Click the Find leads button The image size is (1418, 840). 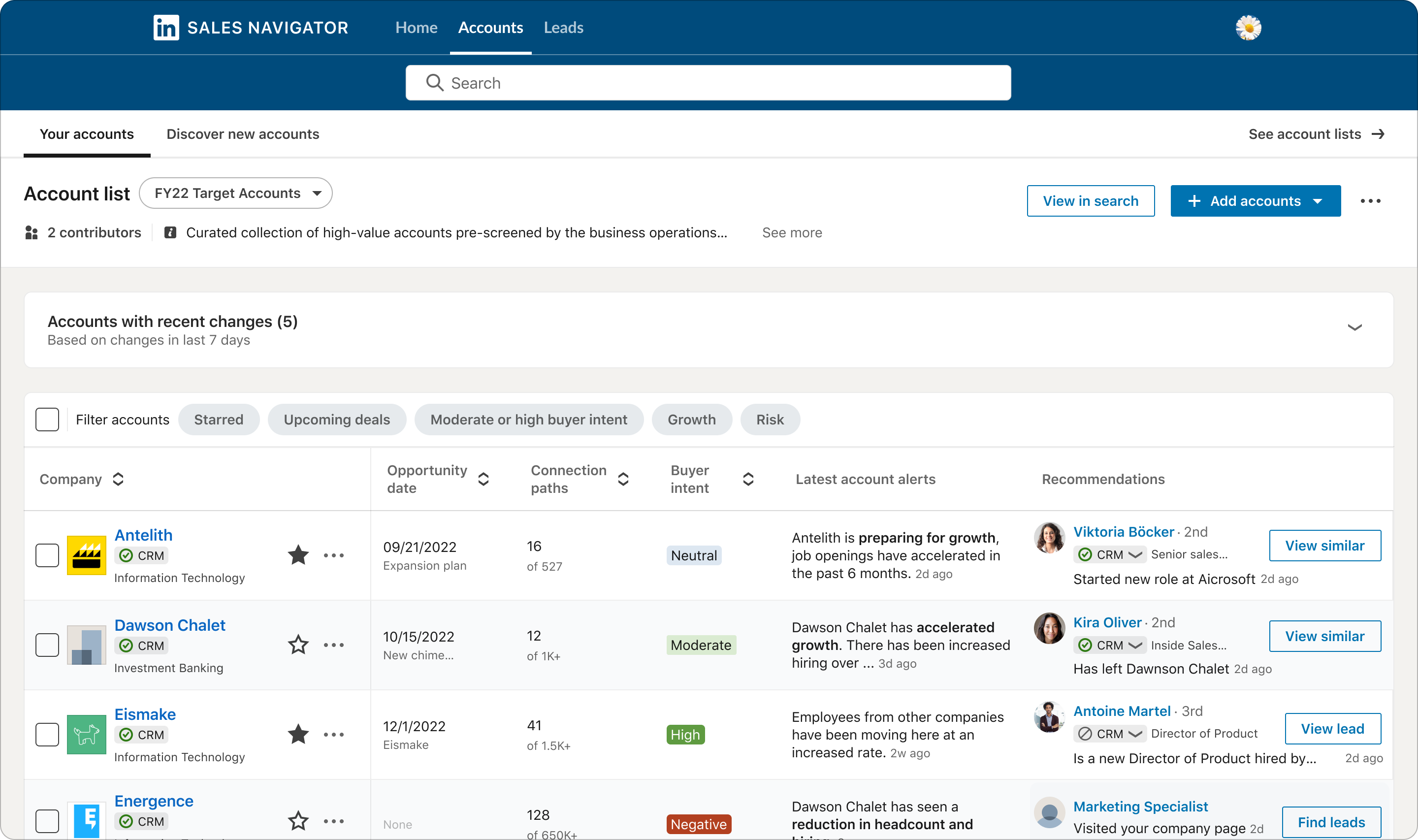(1331, 822)
